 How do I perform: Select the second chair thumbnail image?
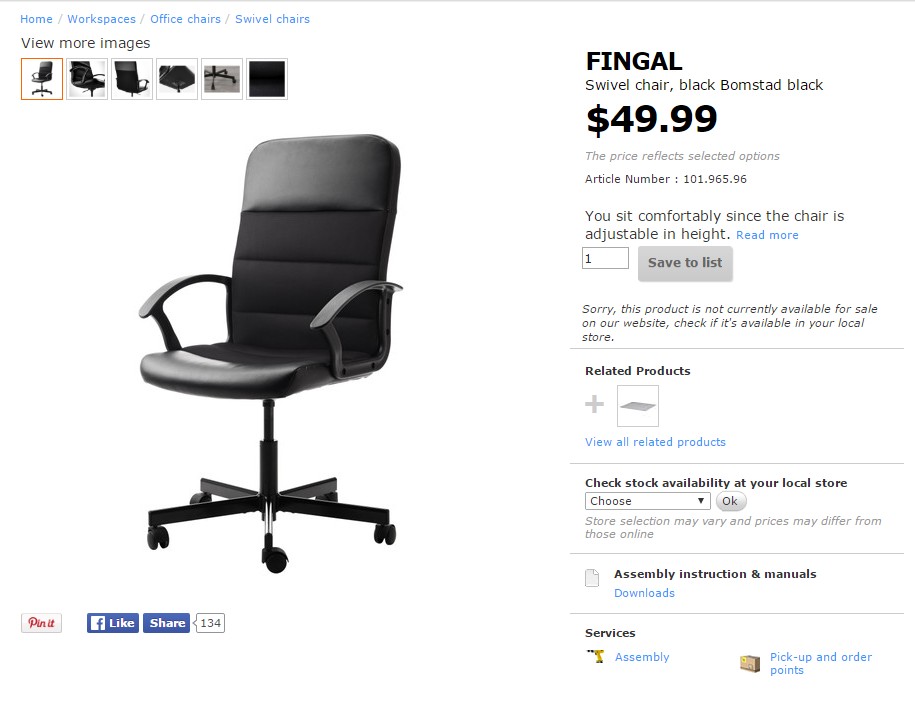tap(87, 79)
